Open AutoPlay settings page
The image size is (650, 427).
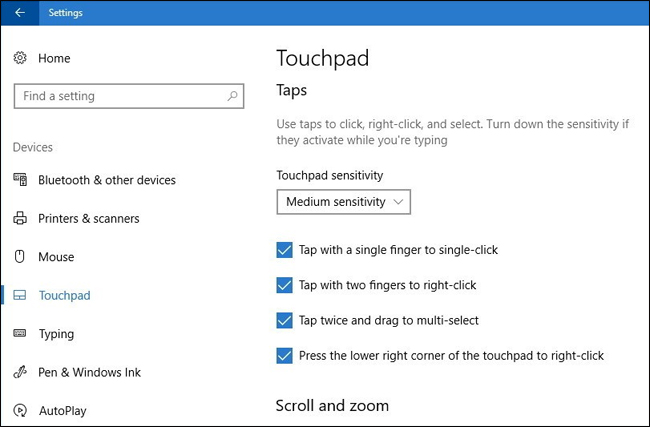point(63,411)
